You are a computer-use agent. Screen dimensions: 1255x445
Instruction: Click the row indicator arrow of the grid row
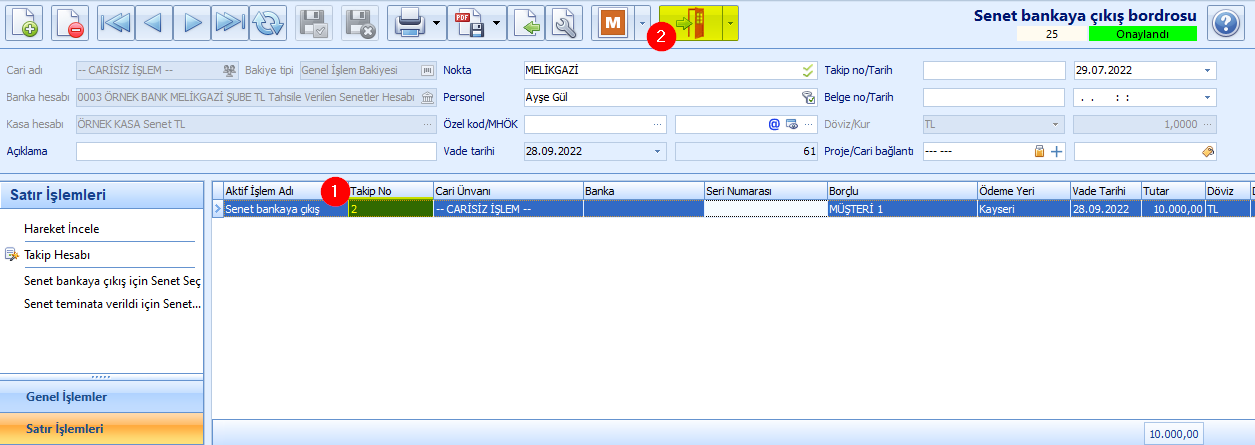[x=217, y=209]
